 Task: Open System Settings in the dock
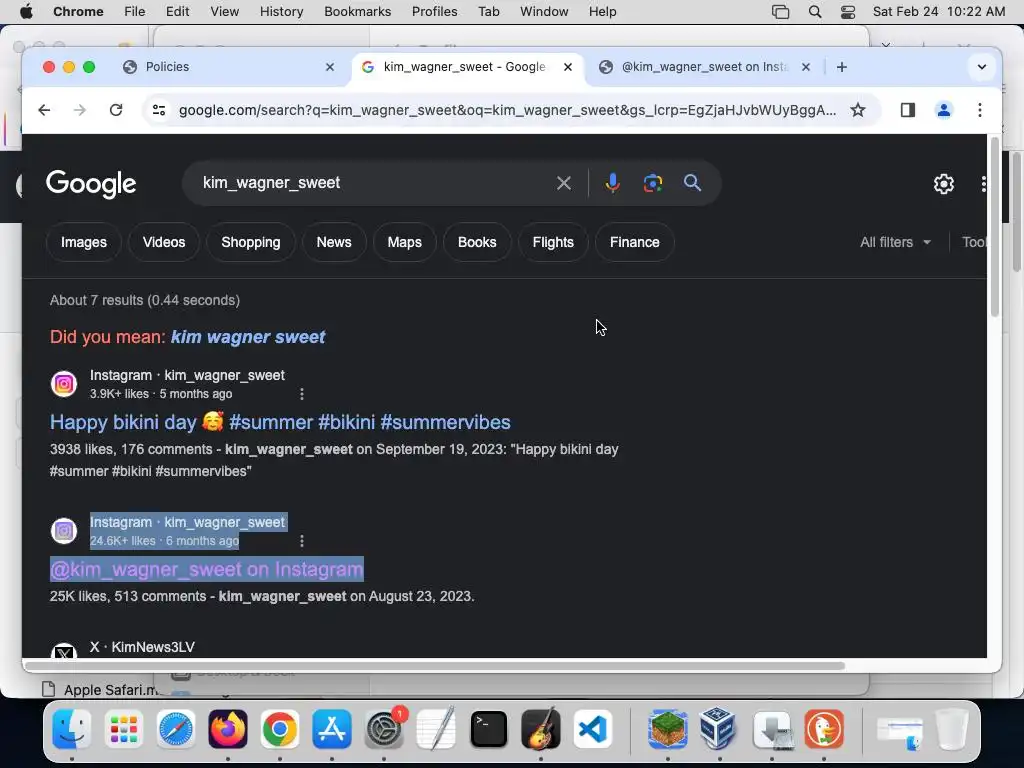[x=384, y=729]
